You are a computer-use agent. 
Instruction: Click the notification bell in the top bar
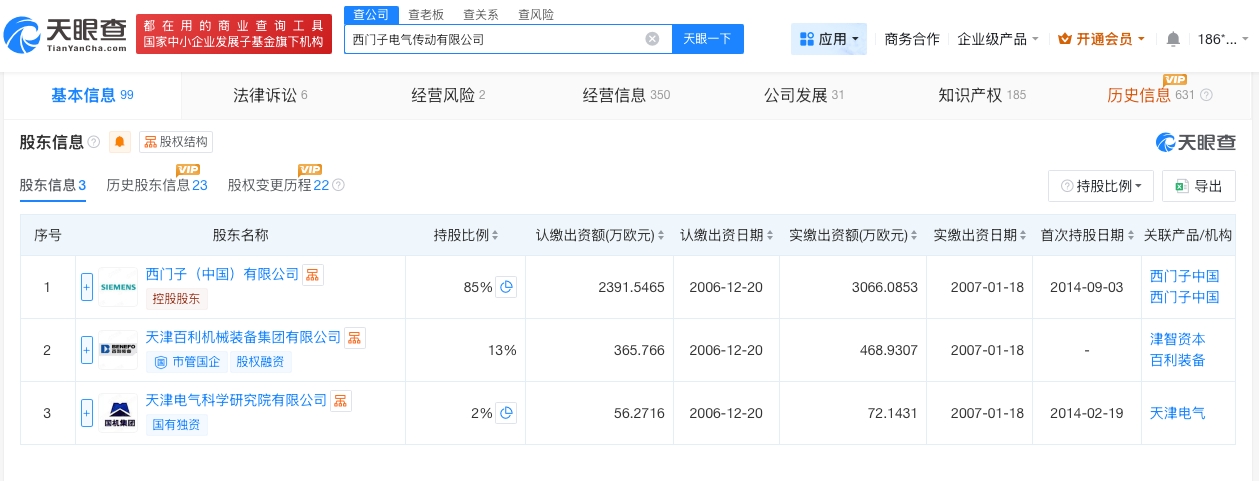click(1173, 39)
